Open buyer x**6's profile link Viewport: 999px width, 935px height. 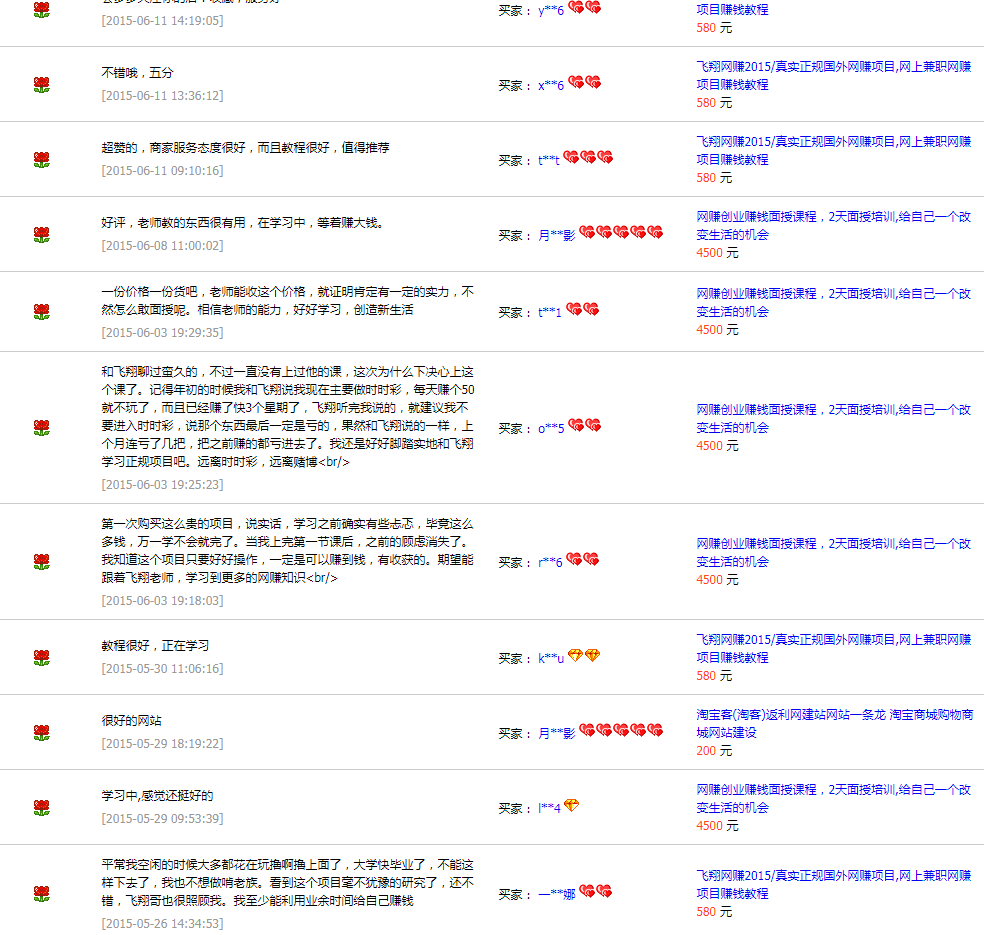point(551,86)
